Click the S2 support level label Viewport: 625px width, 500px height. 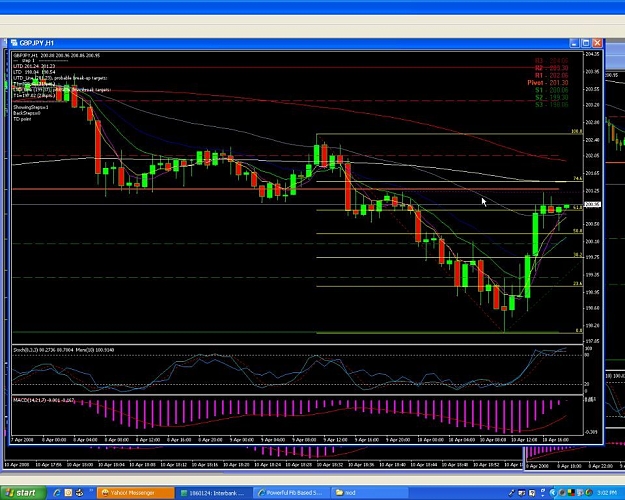point(551,97)
